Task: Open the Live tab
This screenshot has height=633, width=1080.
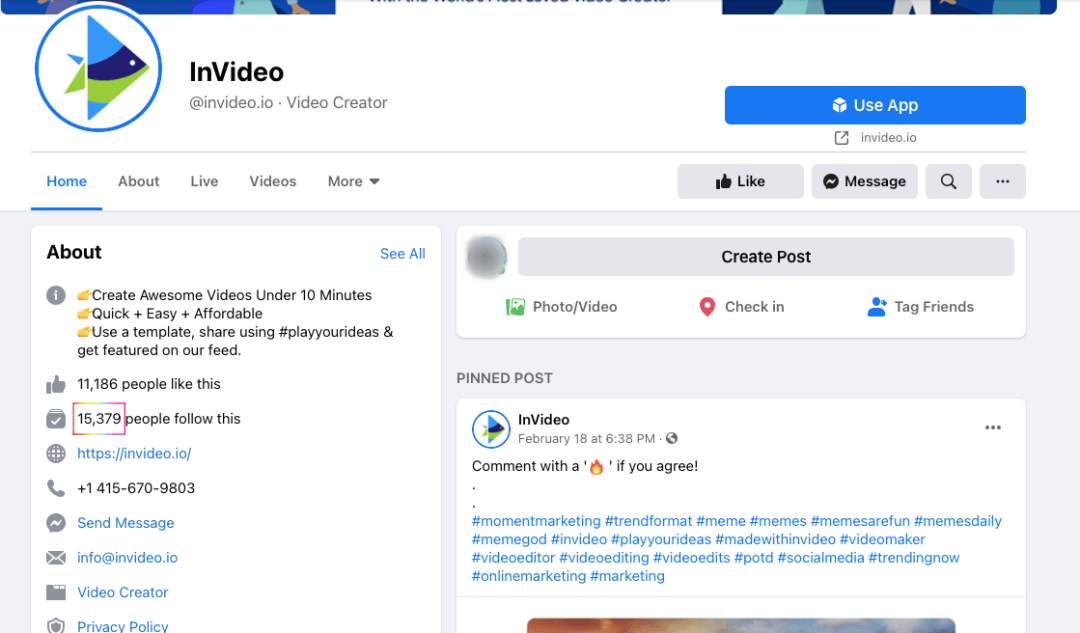Action: click(205, 181)
